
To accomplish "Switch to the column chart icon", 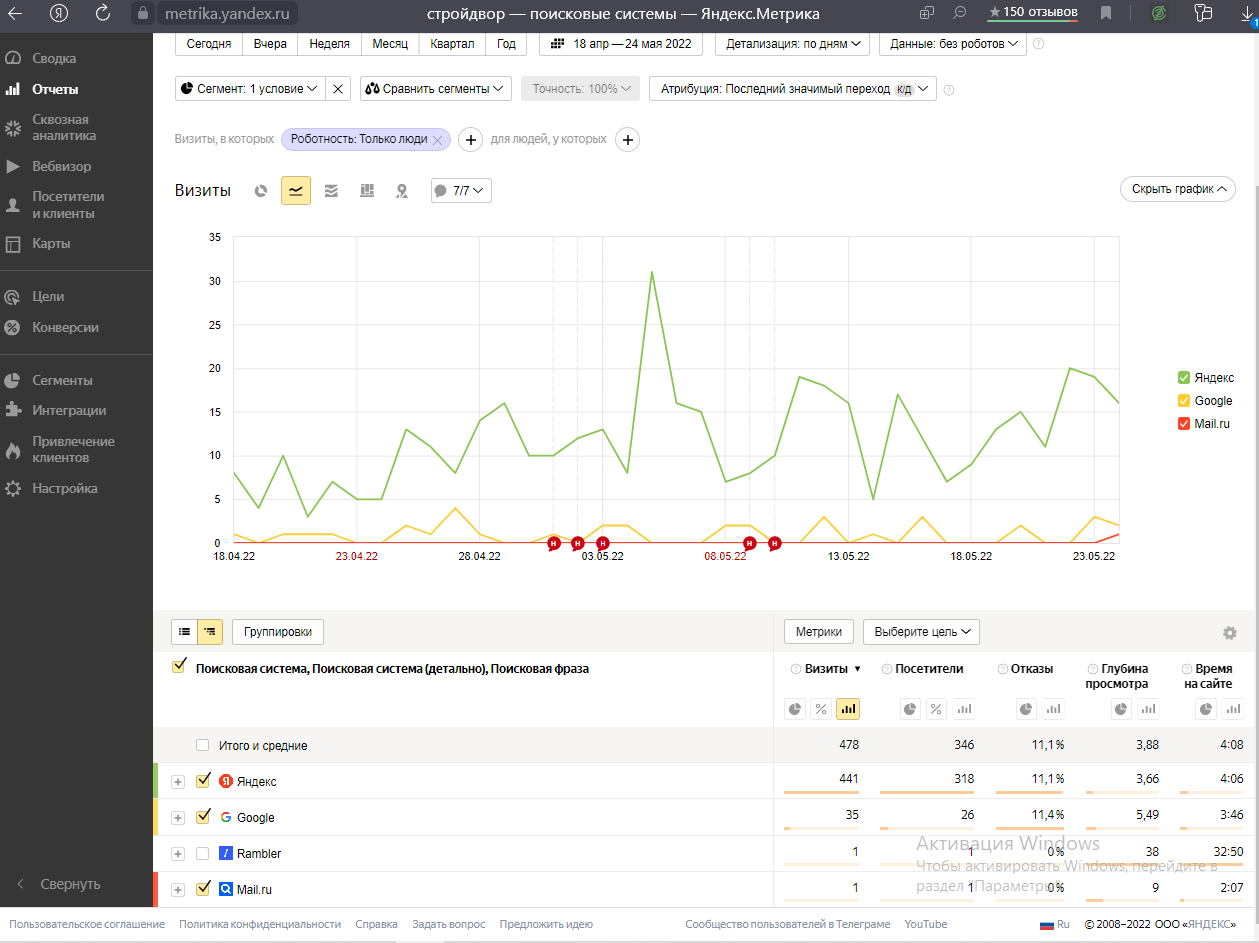I will (367, 191).
